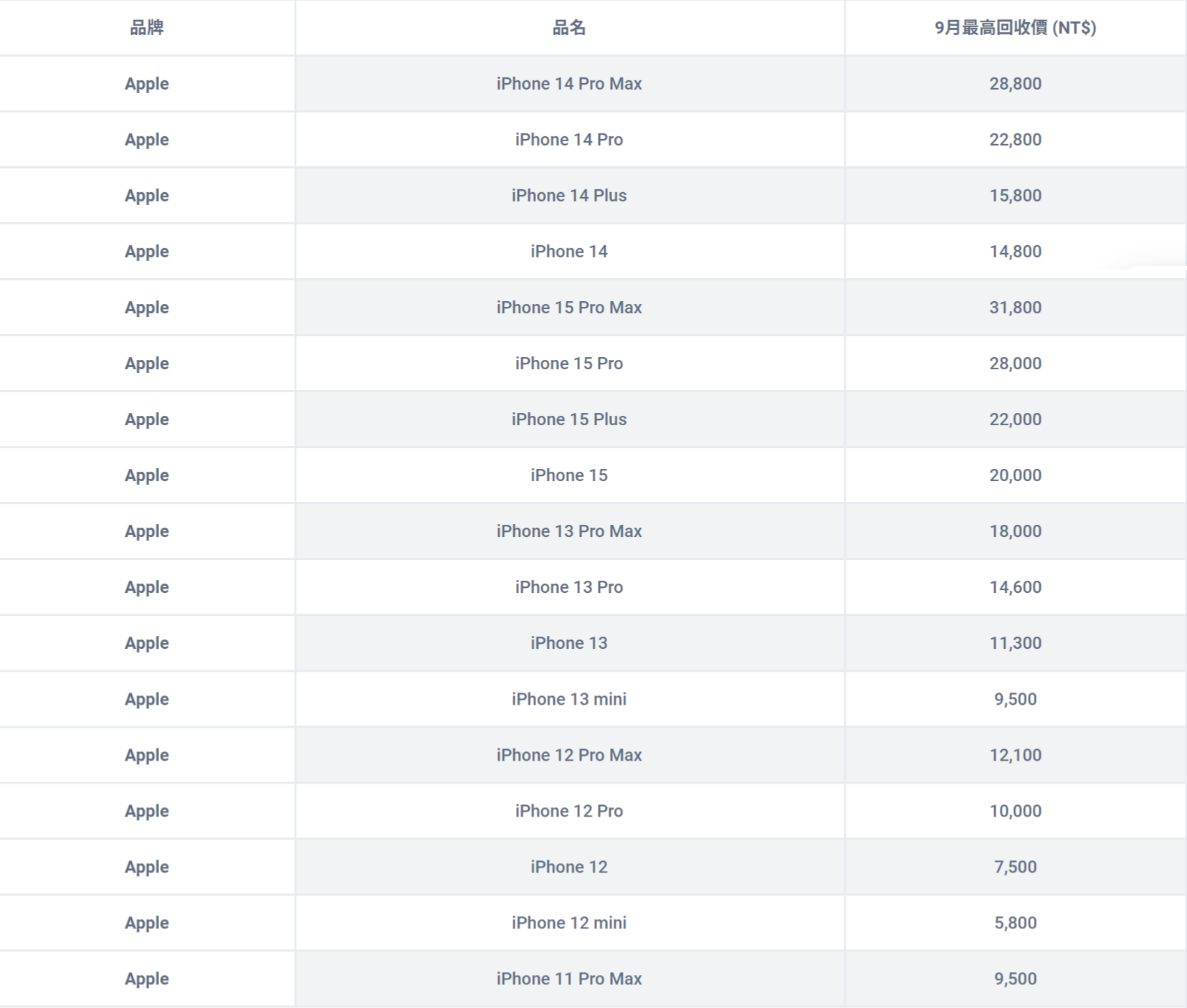Select the iPhone 14 Plus name cell
This screenshot has height=1008, width=1187.
point(569,196)
